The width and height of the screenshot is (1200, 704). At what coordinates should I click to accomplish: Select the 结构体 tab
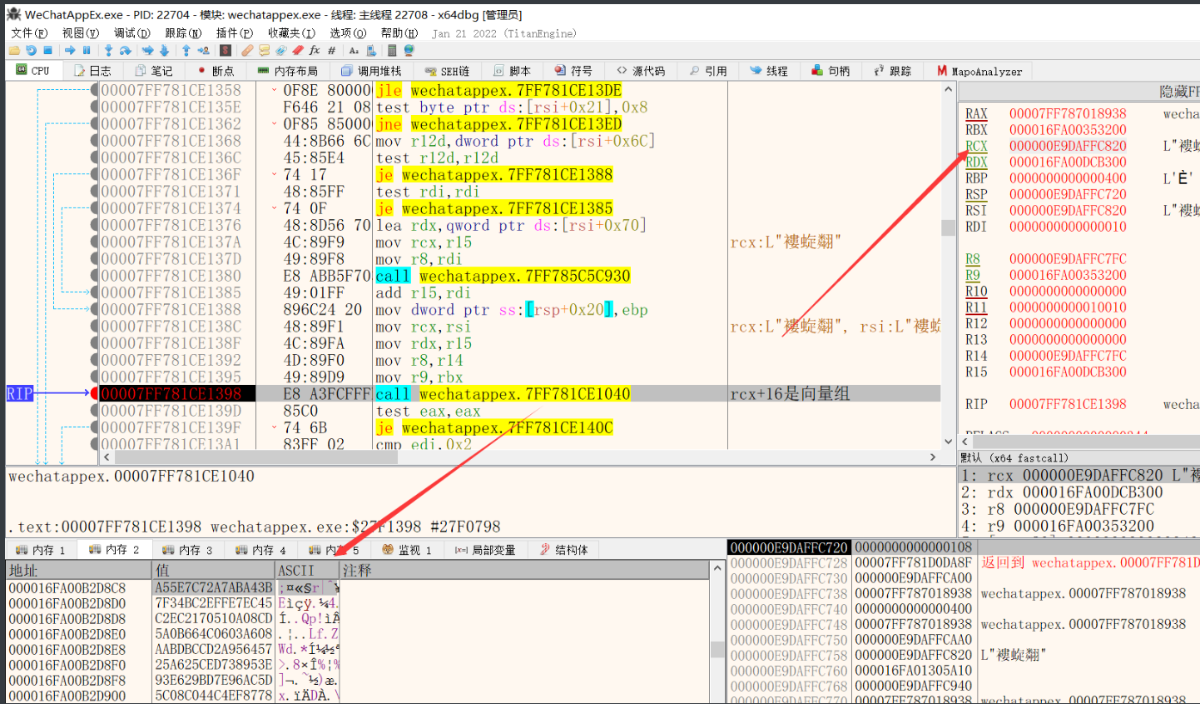click(x=563, y=550)
